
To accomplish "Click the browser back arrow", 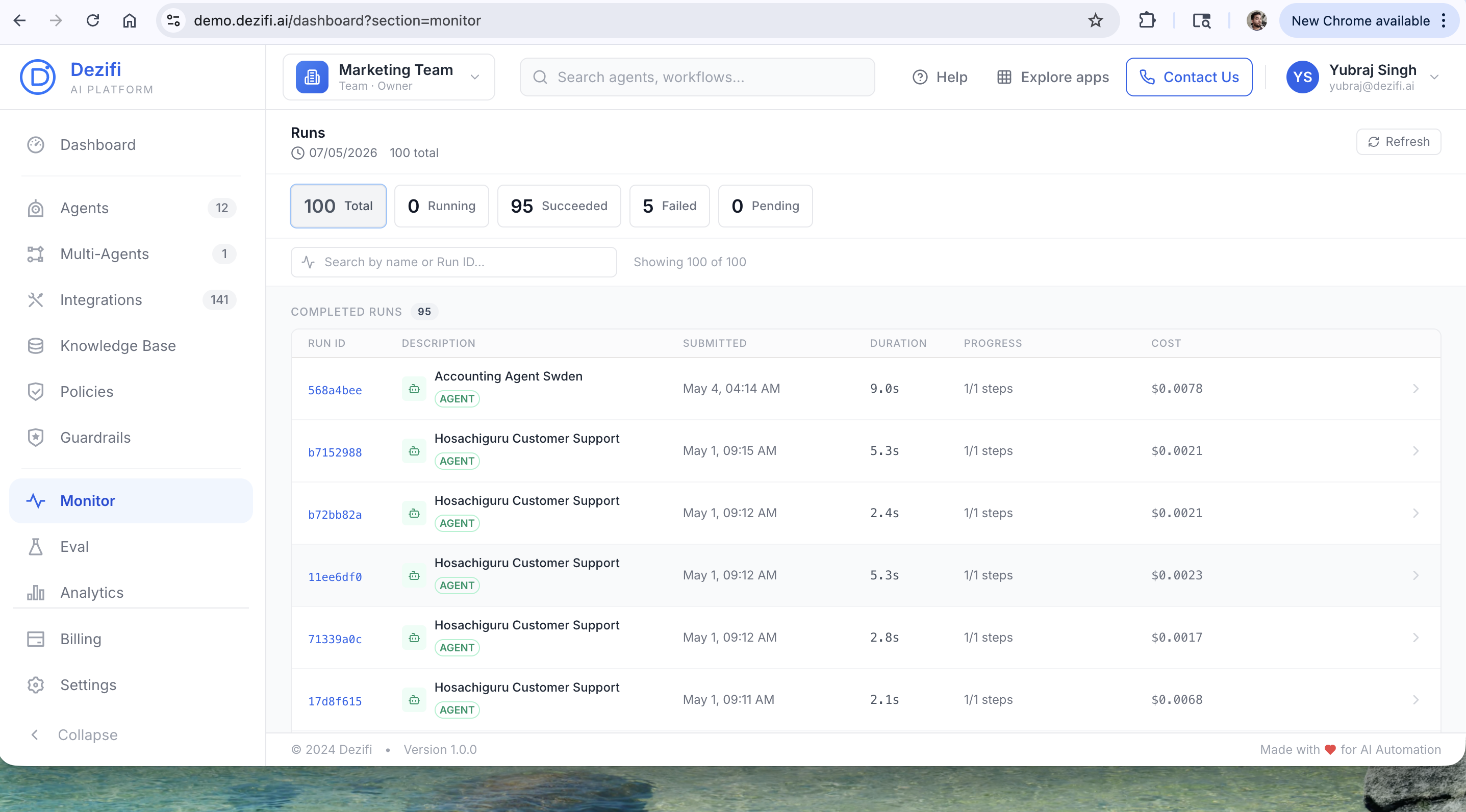I will coord(19,20).
